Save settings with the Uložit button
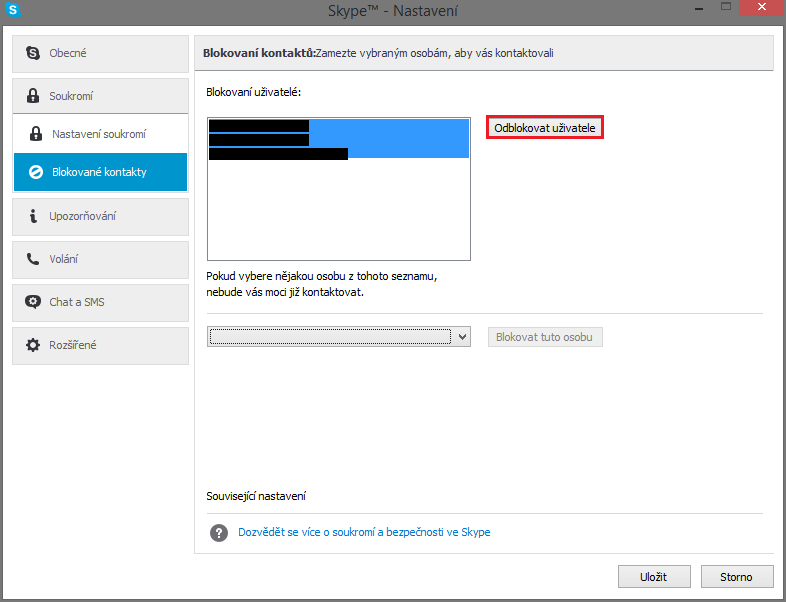Image resolution: width=786 pixels, height=602 pixels. coord(654,577)
